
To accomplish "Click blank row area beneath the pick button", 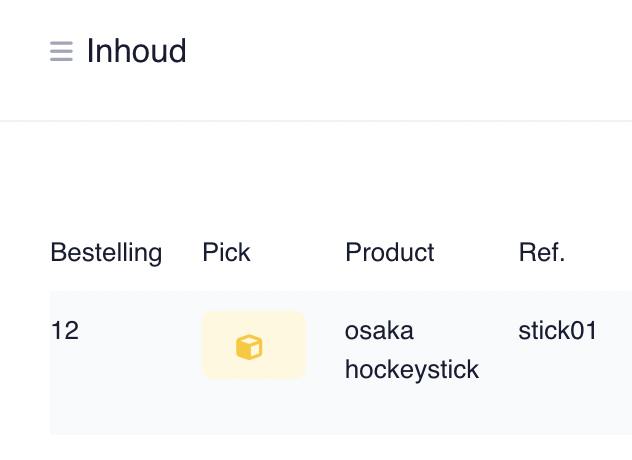I will click(x=254, y=407).
